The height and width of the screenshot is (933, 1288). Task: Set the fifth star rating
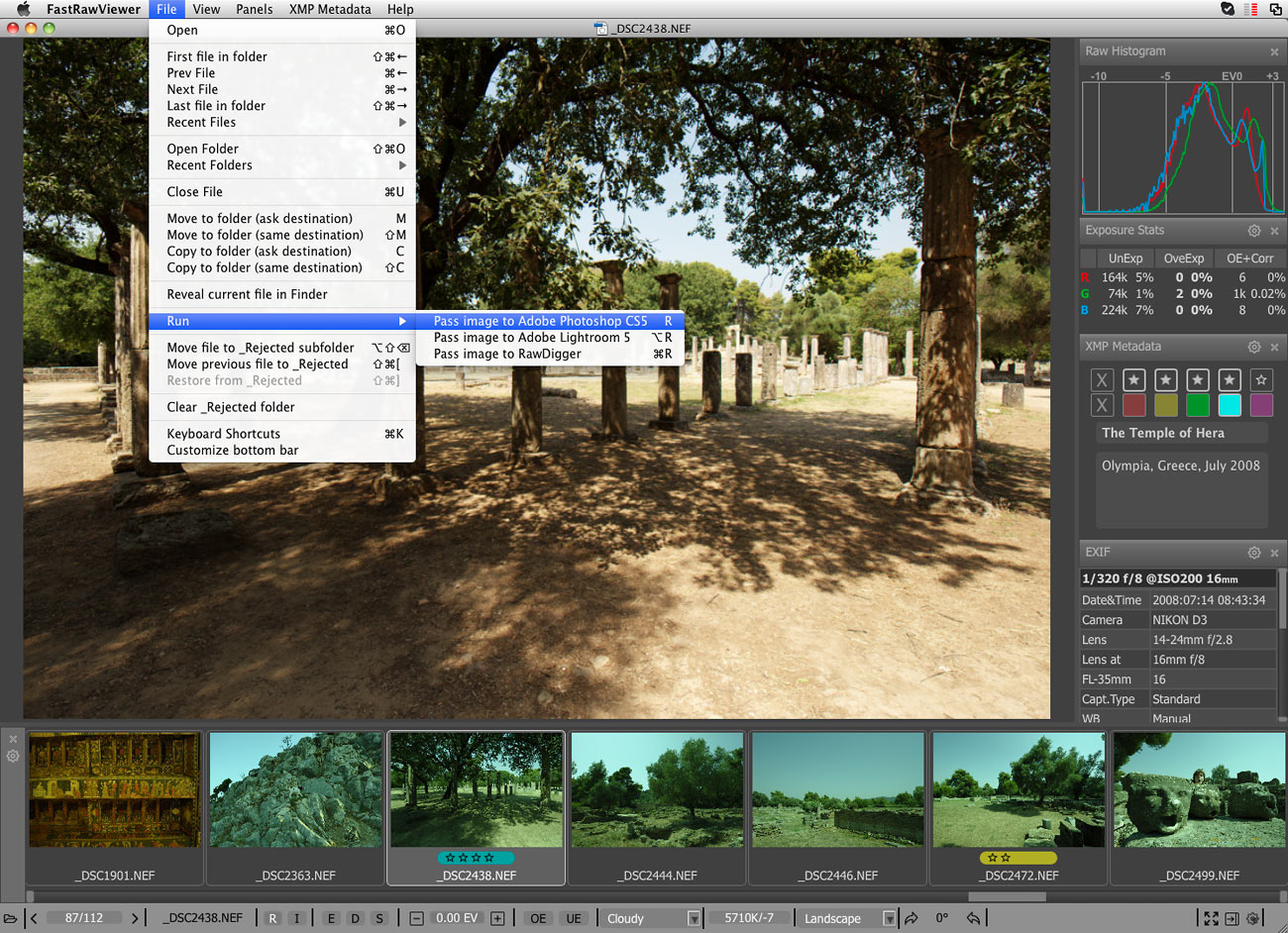tap(1261, 380)
